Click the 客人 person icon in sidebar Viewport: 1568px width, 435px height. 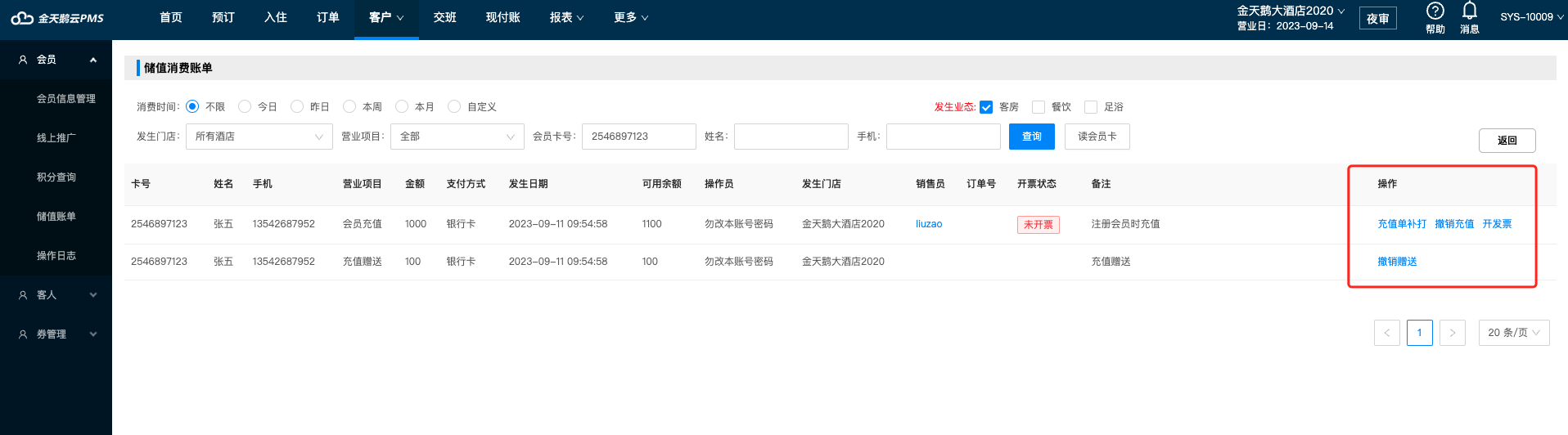23,295
